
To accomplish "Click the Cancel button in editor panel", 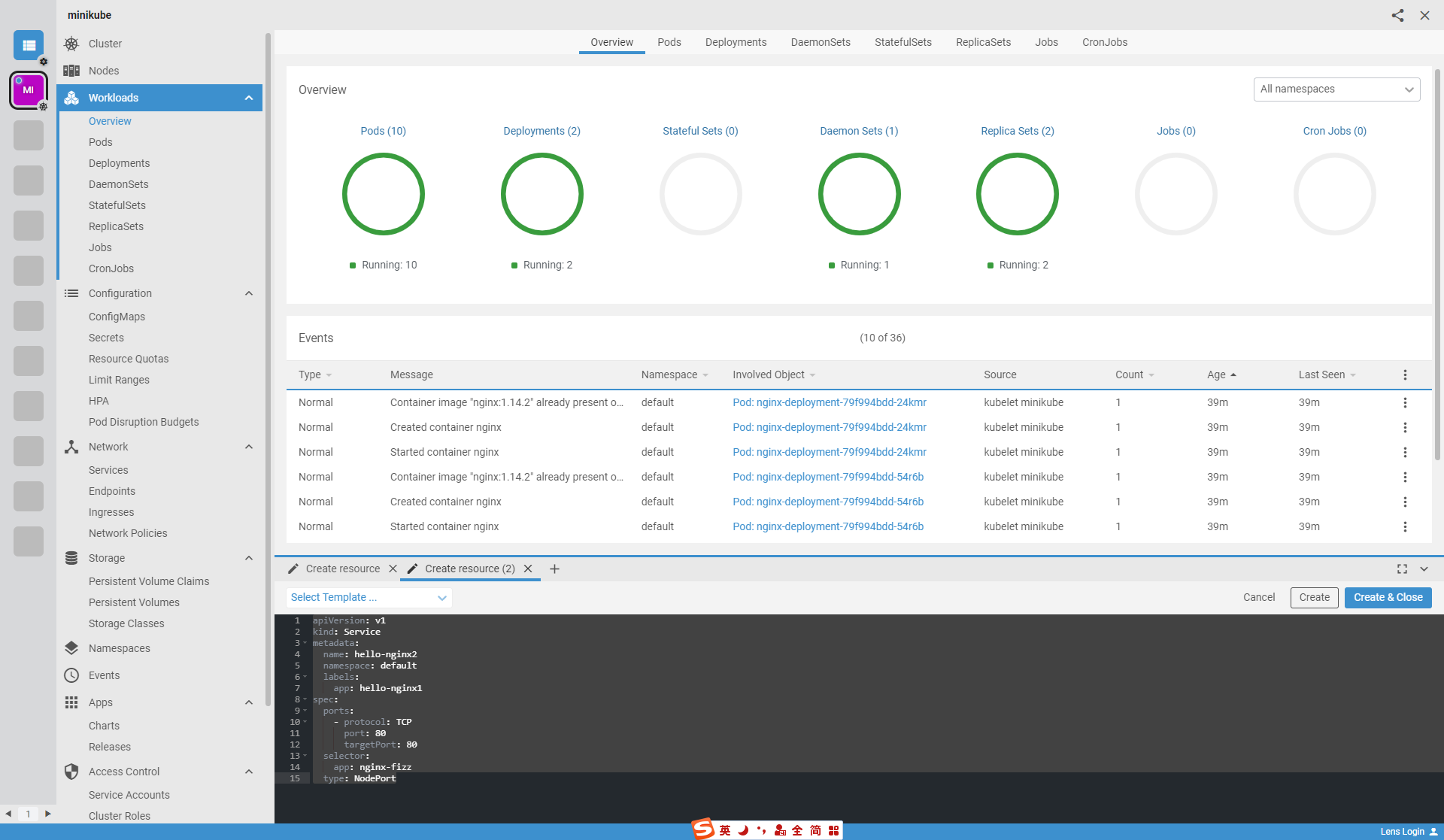I will pos(1259,597).
